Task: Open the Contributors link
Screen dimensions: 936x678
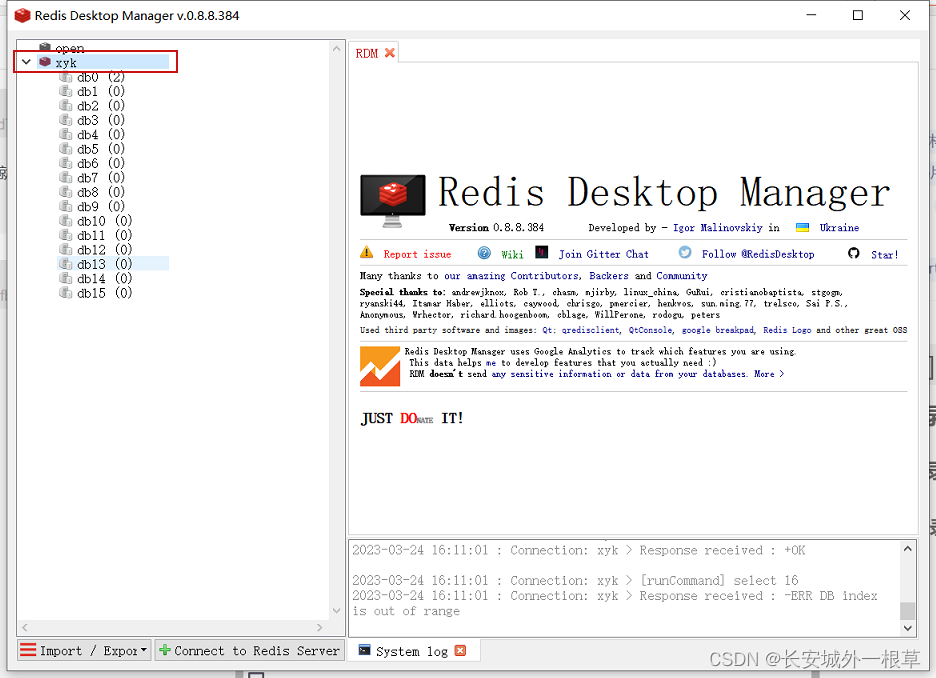Action: 544,276
